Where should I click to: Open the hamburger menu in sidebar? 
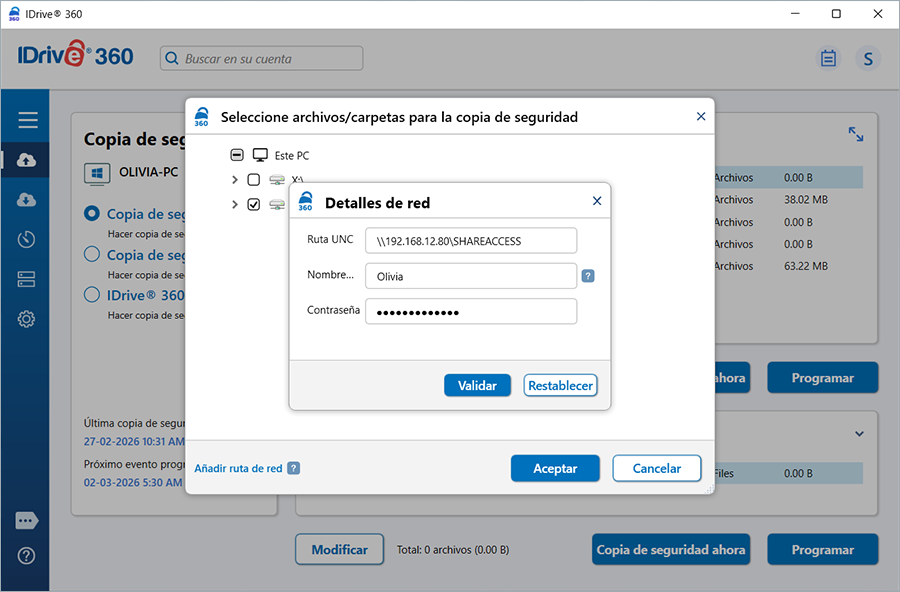coord(28,120)
